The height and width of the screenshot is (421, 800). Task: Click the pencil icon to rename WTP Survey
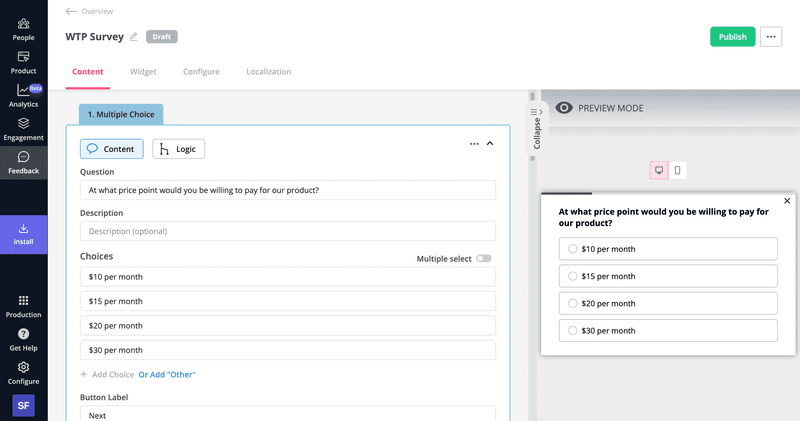134,37
